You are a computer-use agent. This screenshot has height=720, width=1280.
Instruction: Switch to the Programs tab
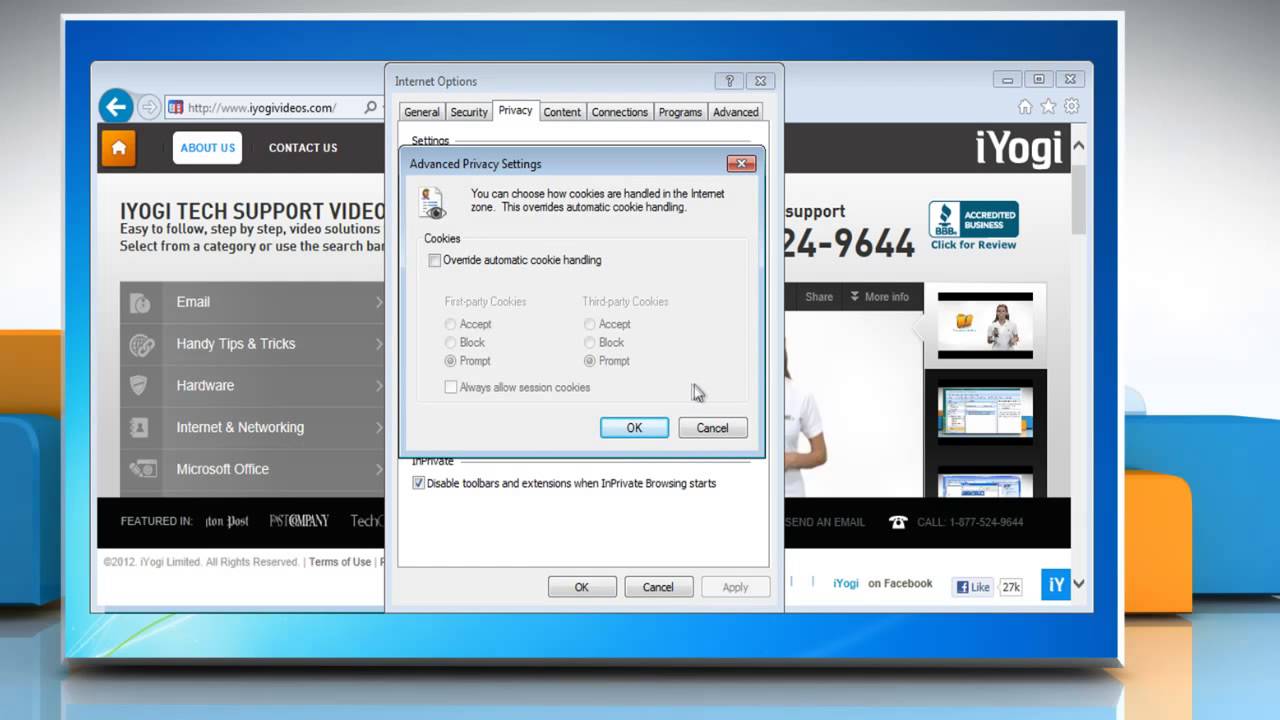(x=680, y=112)
